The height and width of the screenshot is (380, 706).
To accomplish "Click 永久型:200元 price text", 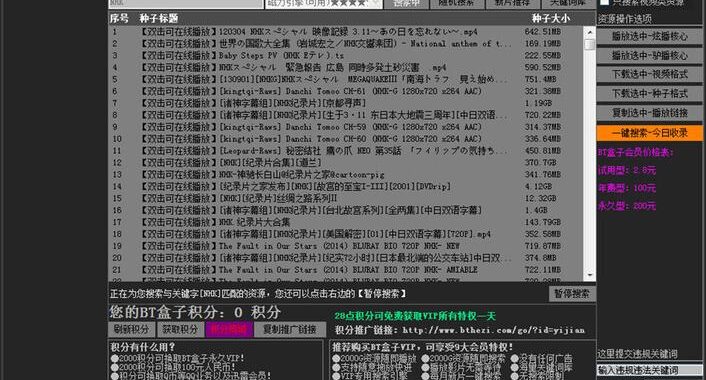I will pyautogui.click(x=627, y=206).
